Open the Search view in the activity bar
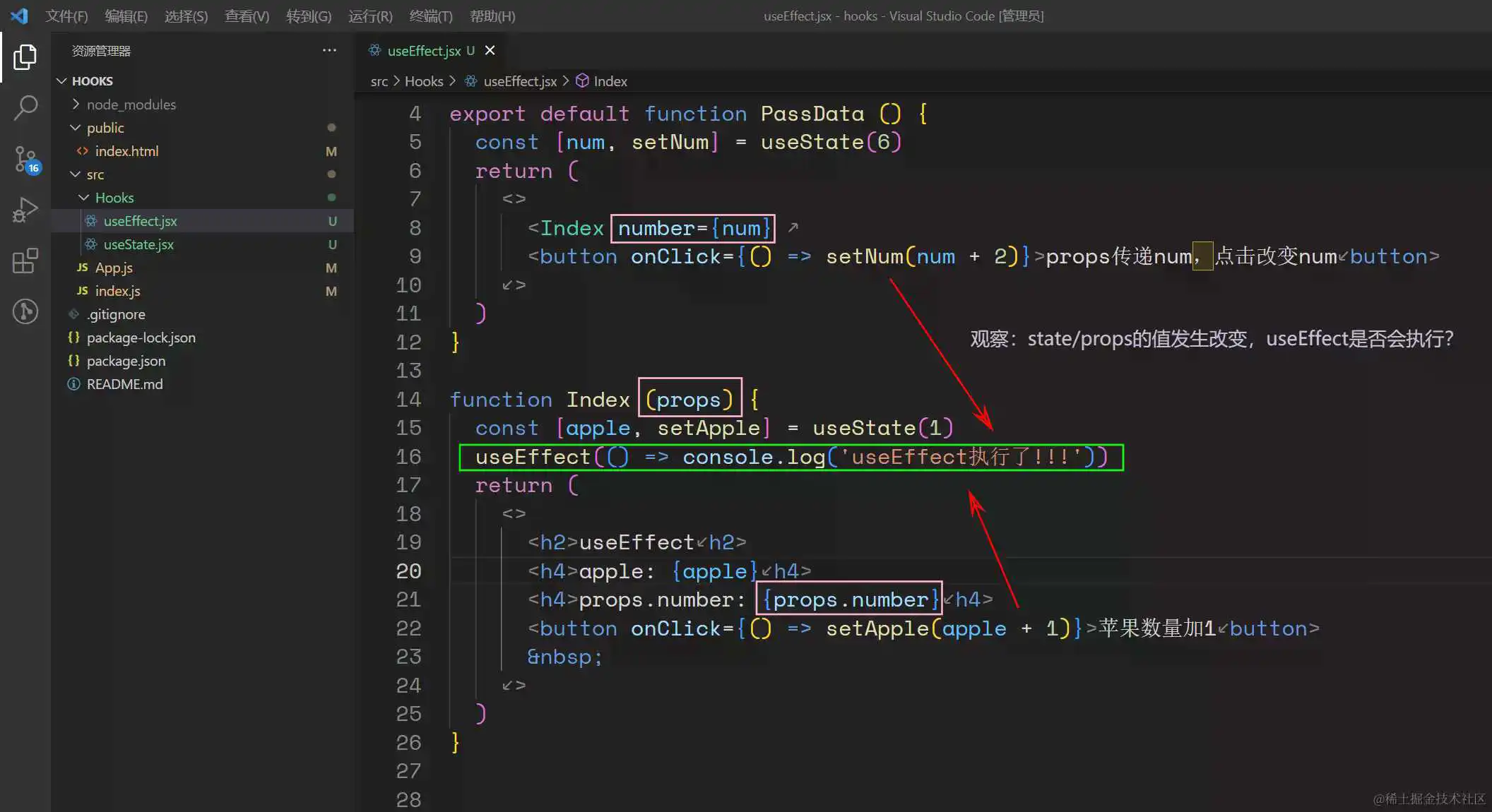 [25, 108]
